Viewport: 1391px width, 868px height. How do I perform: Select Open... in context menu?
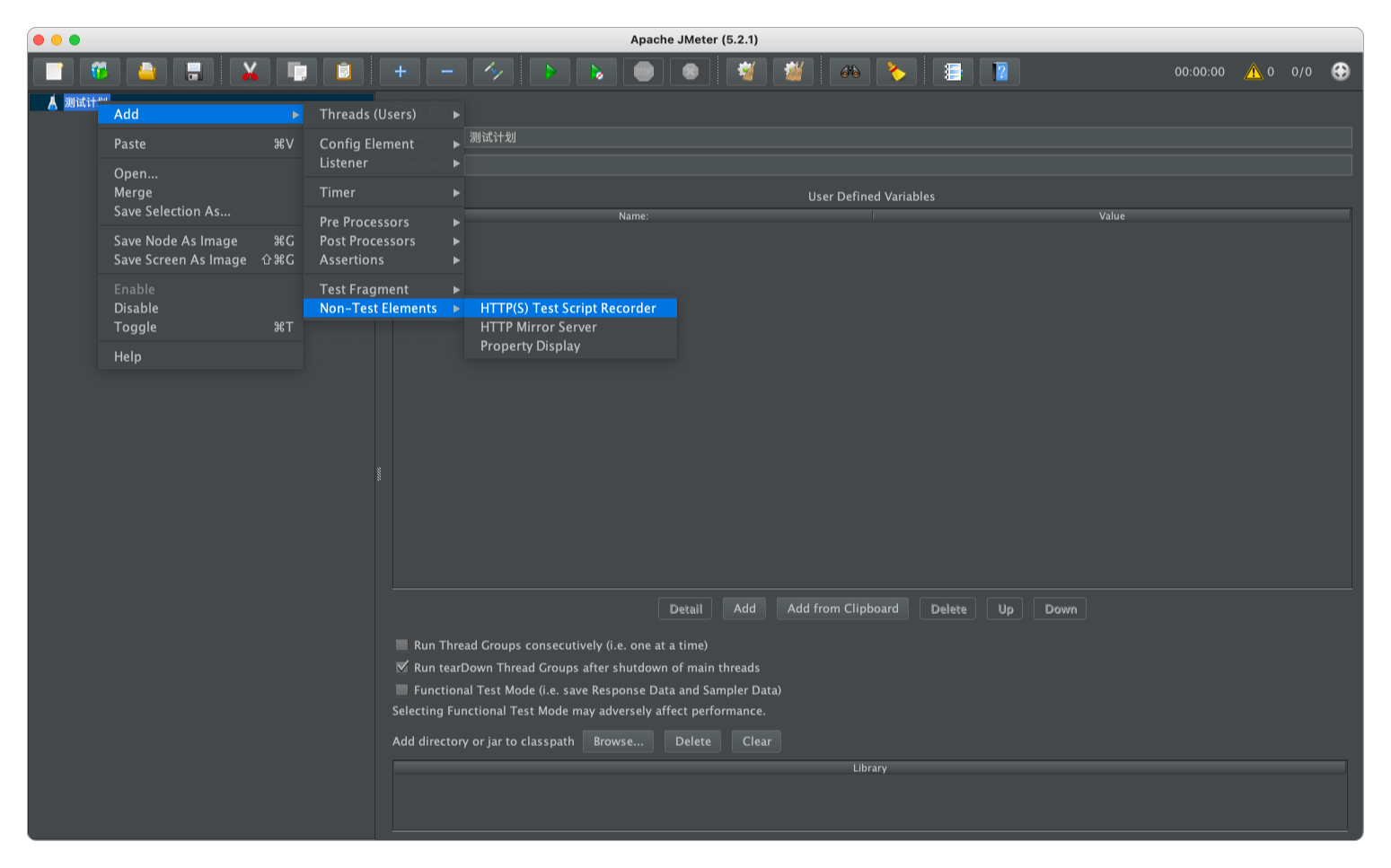(x=200, y=173)
